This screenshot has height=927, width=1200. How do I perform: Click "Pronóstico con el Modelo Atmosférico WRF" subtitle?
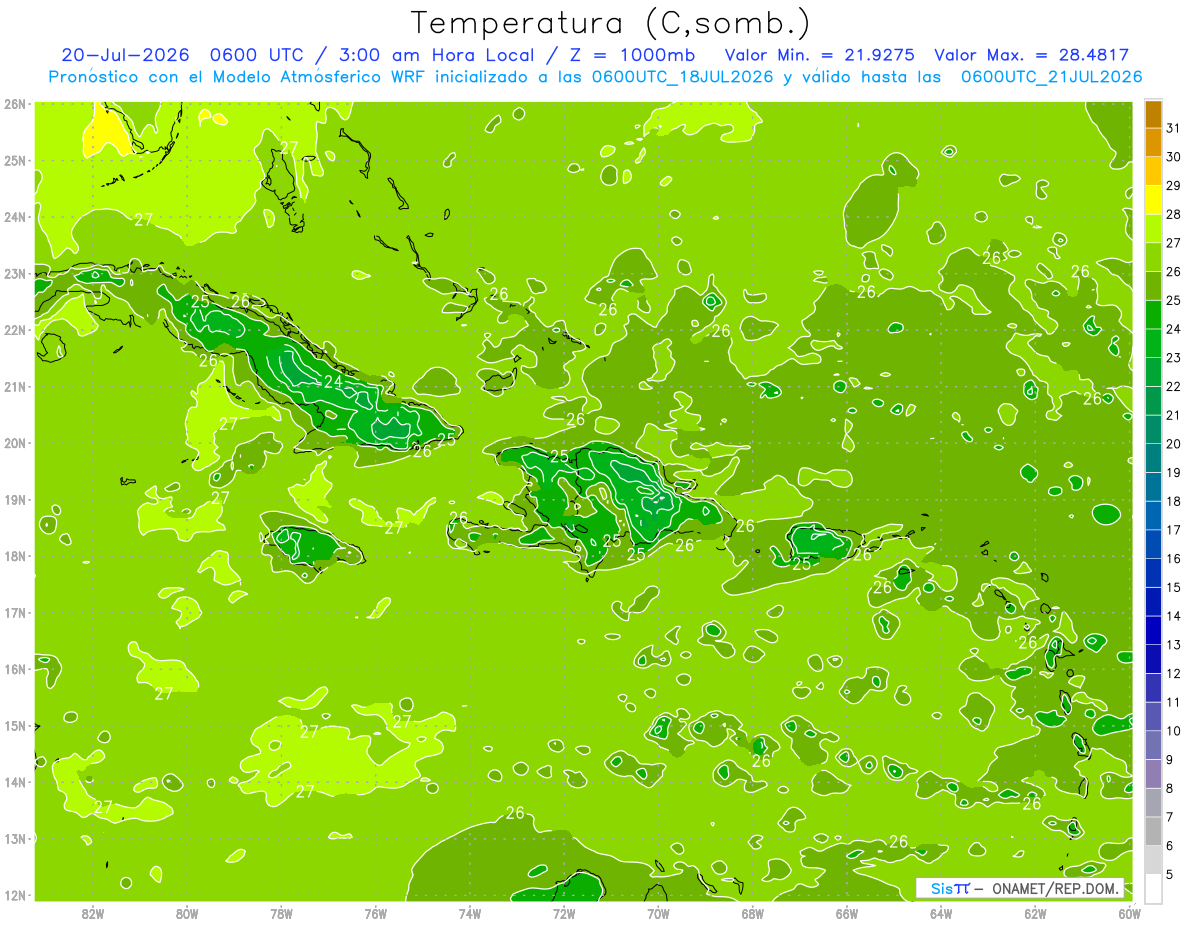(x=239, y=77)
